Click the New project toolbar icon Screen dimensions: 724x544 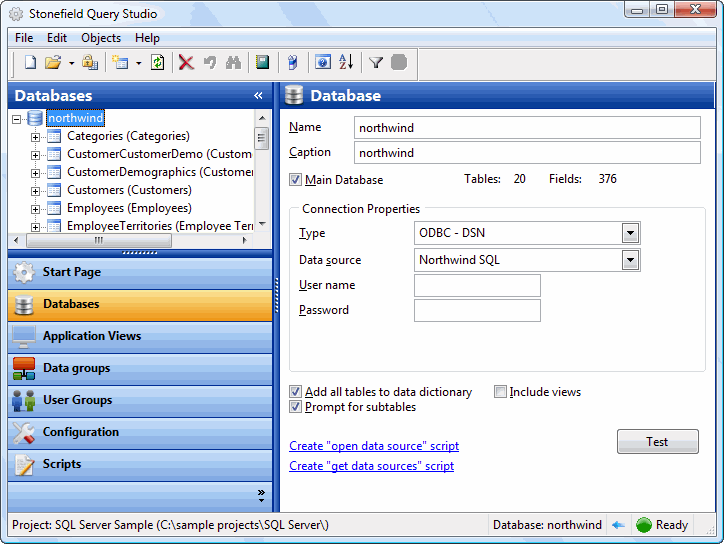tap(30, 62)
